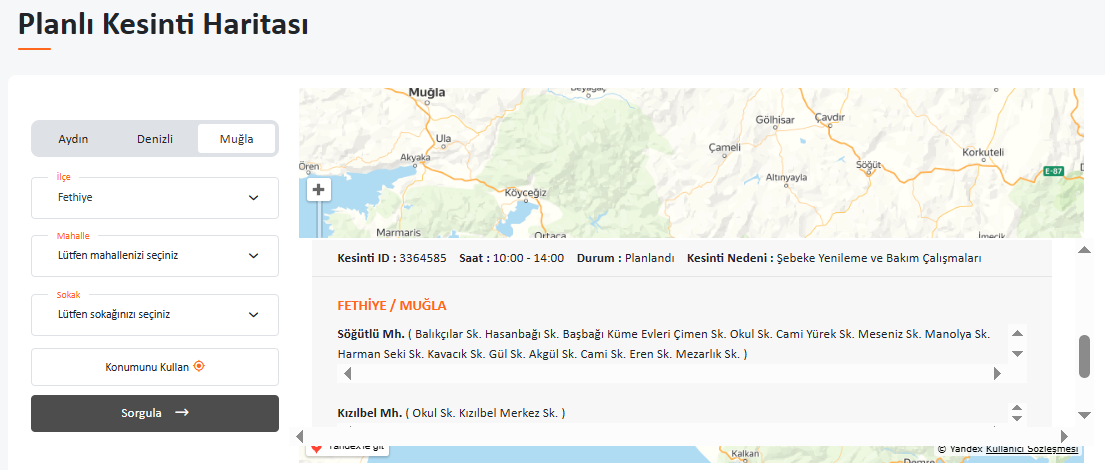This screenshot has width=1105, height=470.
Task: Click the arrow icon on Sorgula
Action: 182,413
